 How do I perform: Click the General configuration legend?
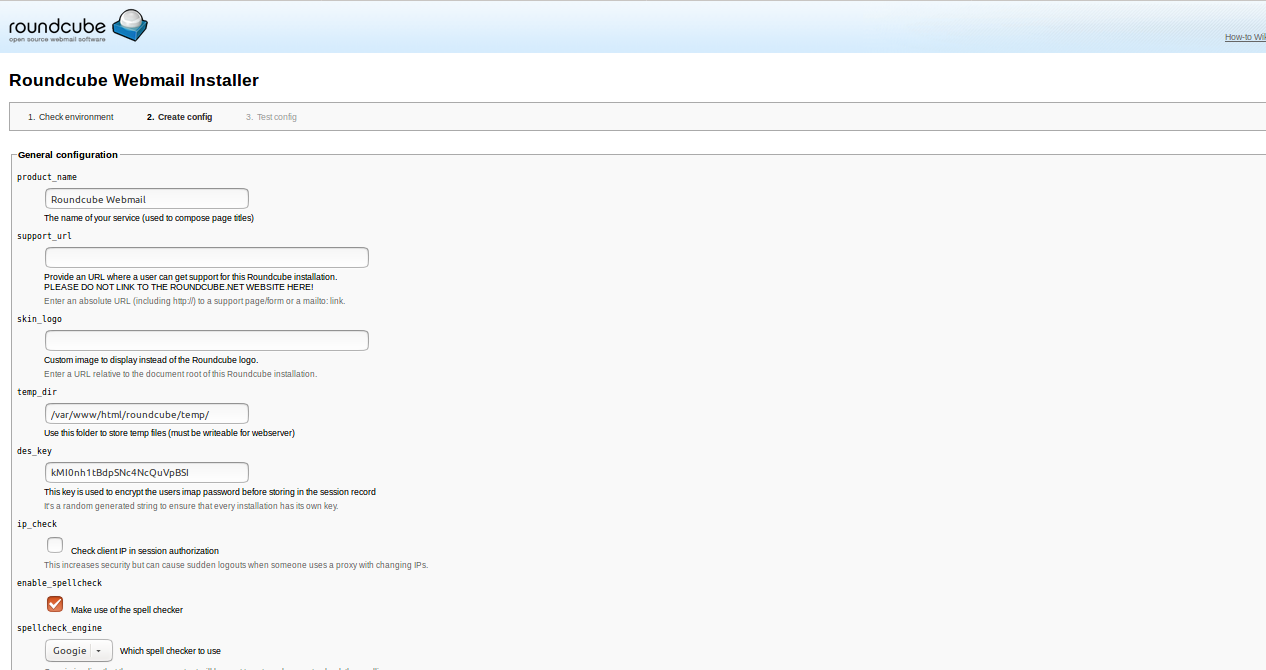pyautogui.click(x=68, y=154)
